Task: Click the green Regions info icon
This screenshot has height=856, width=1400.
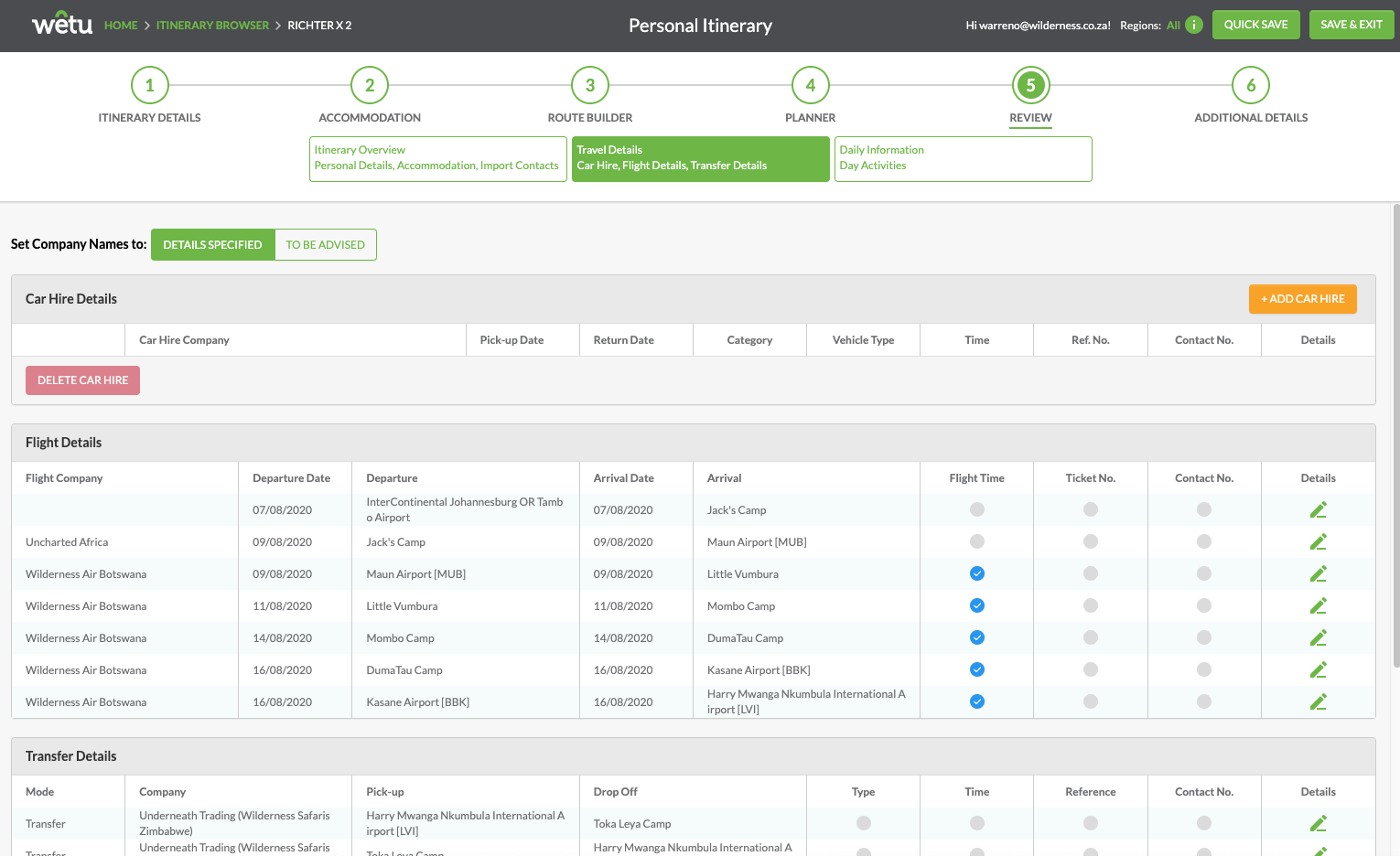Action: coord(1193,25)
